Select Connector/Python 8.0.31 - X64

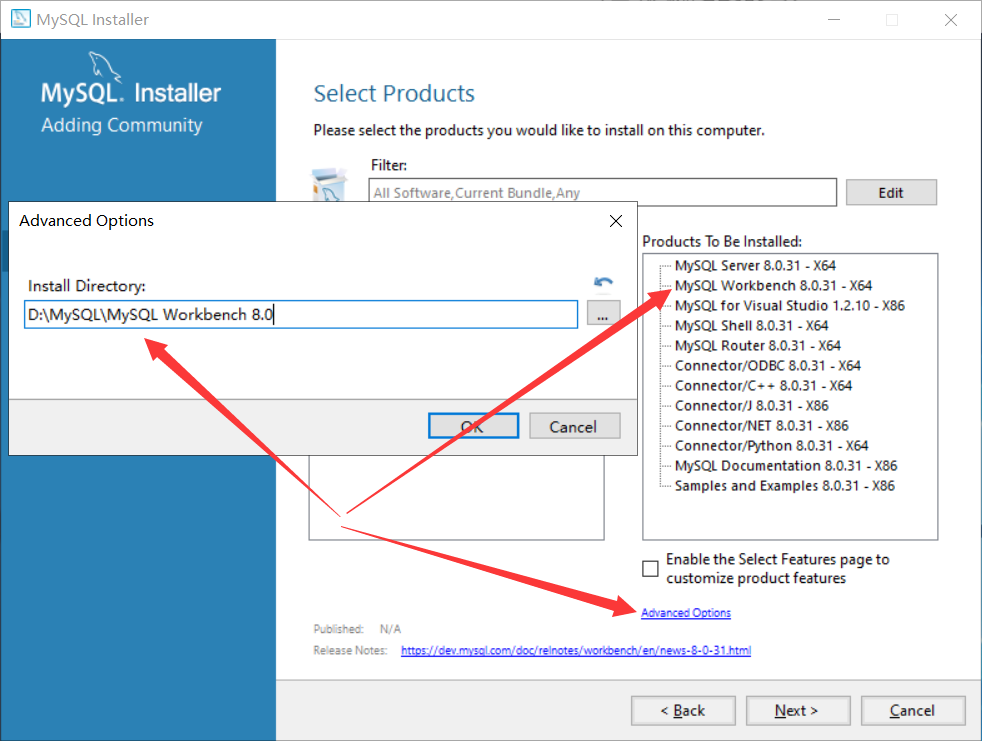772,446
